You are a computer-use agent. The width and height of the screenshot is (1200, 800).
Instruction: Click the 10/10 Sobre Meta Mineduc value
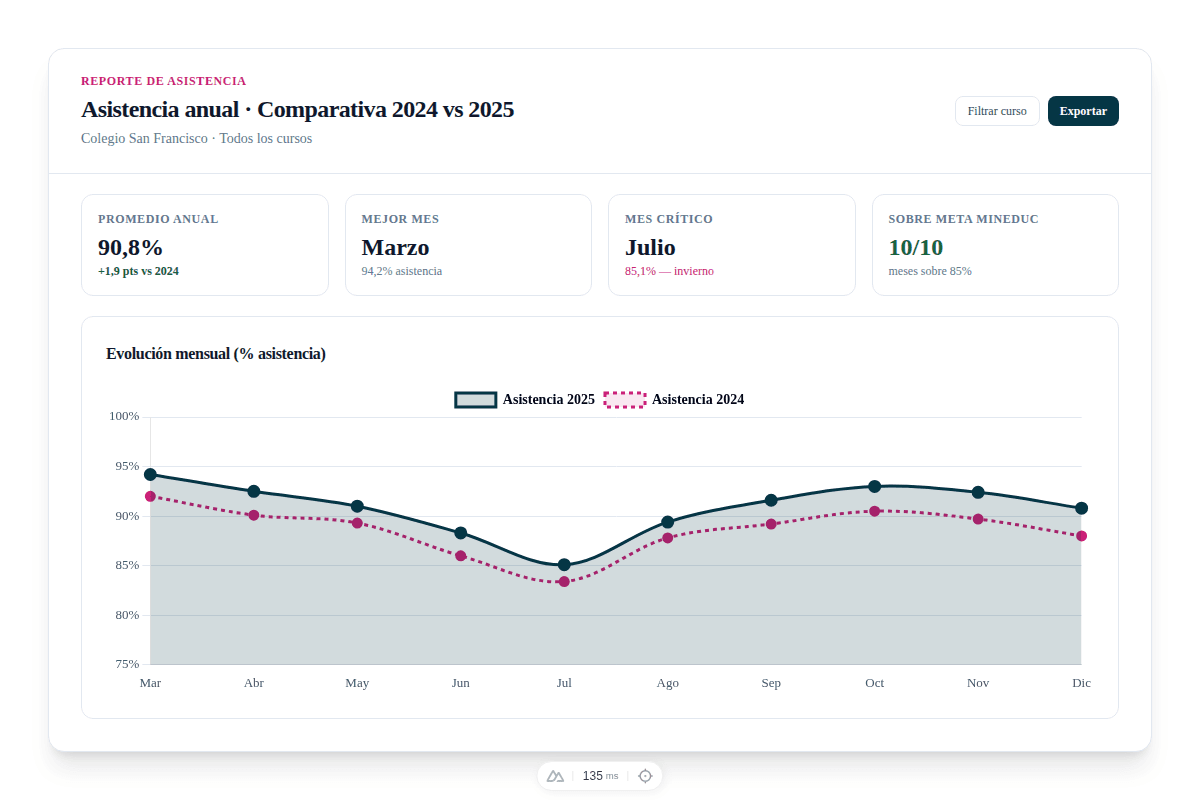(916, 247)
